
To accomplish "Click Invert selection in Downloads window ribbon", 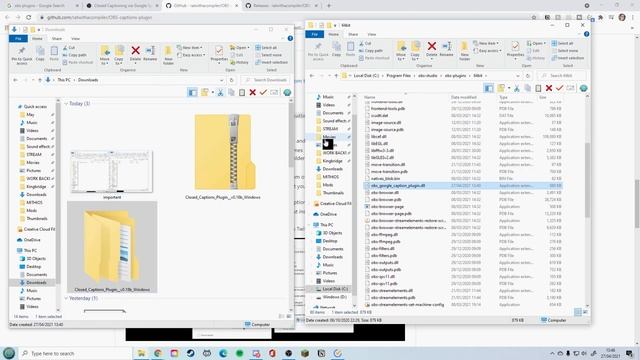I will pos(271,62).
